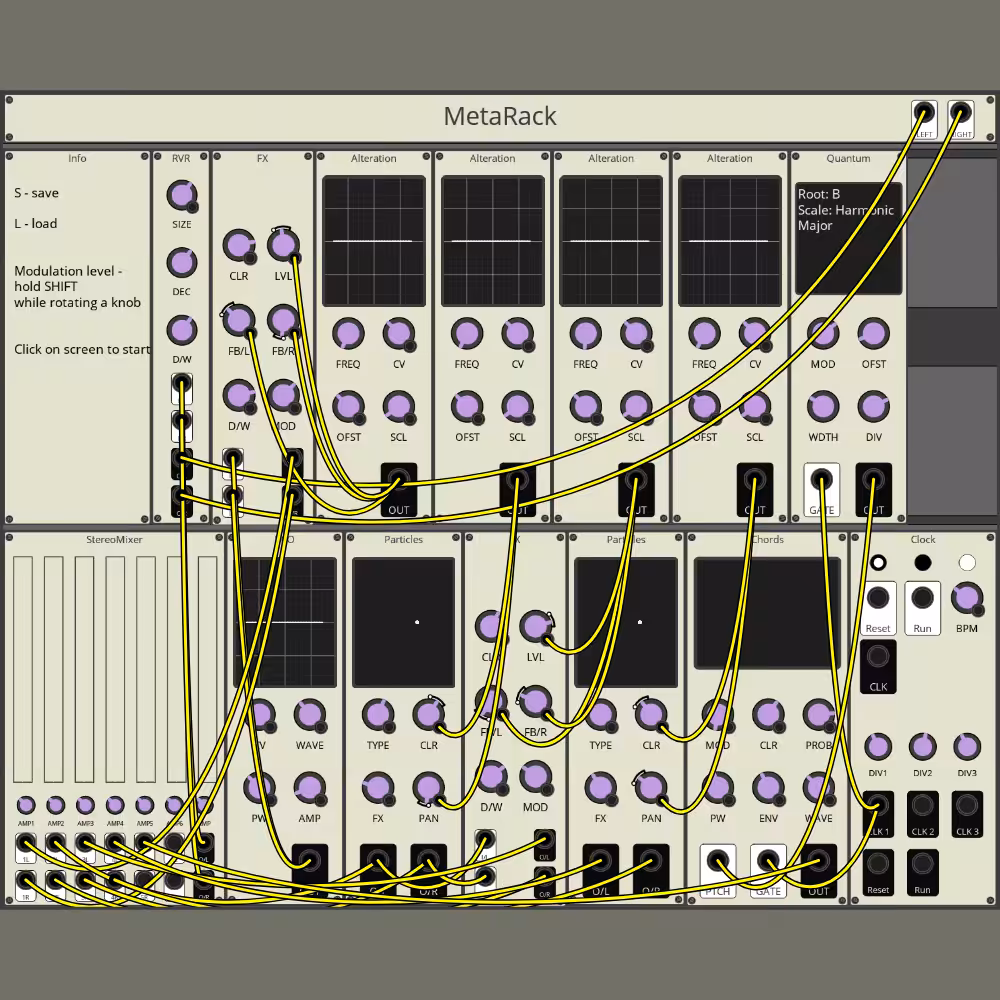Click the O/R output jack of lower-row FX

pyautogui.click(x=545, y=878)
